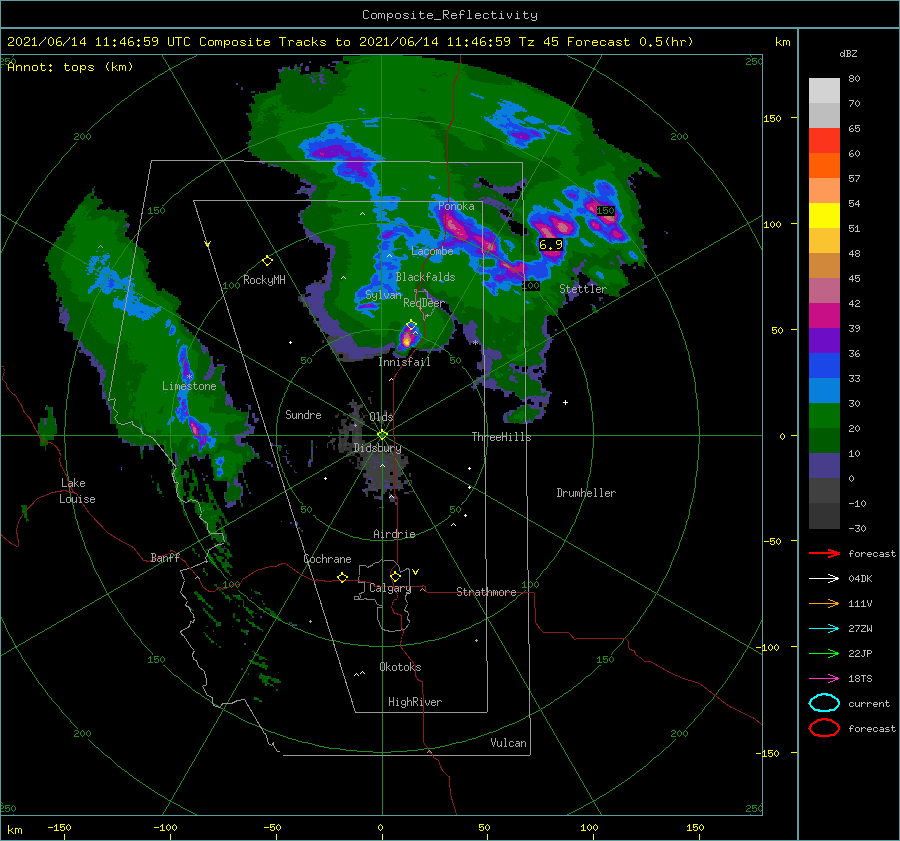
Task: Select the Cochrane label
Action: point(327,559)
